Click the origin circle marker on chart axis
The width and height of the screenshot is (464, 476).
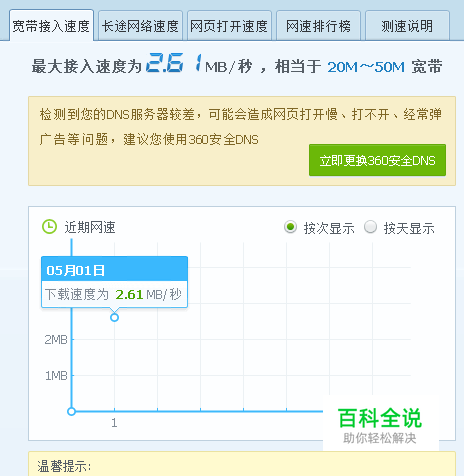coord(71,411)
